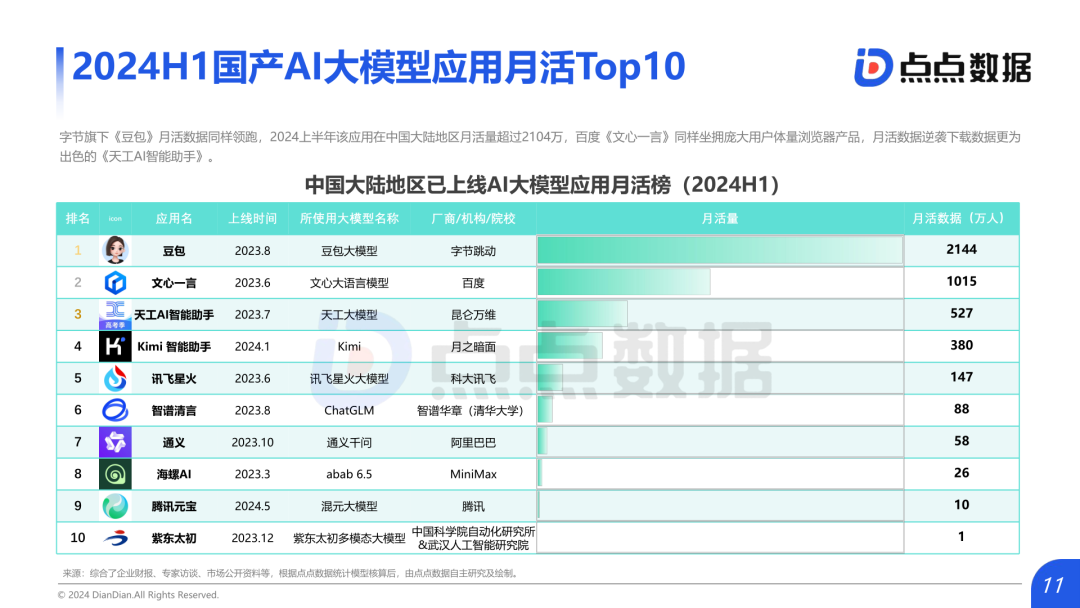Click the value 26 in 海螺AI row

point(962,473)
